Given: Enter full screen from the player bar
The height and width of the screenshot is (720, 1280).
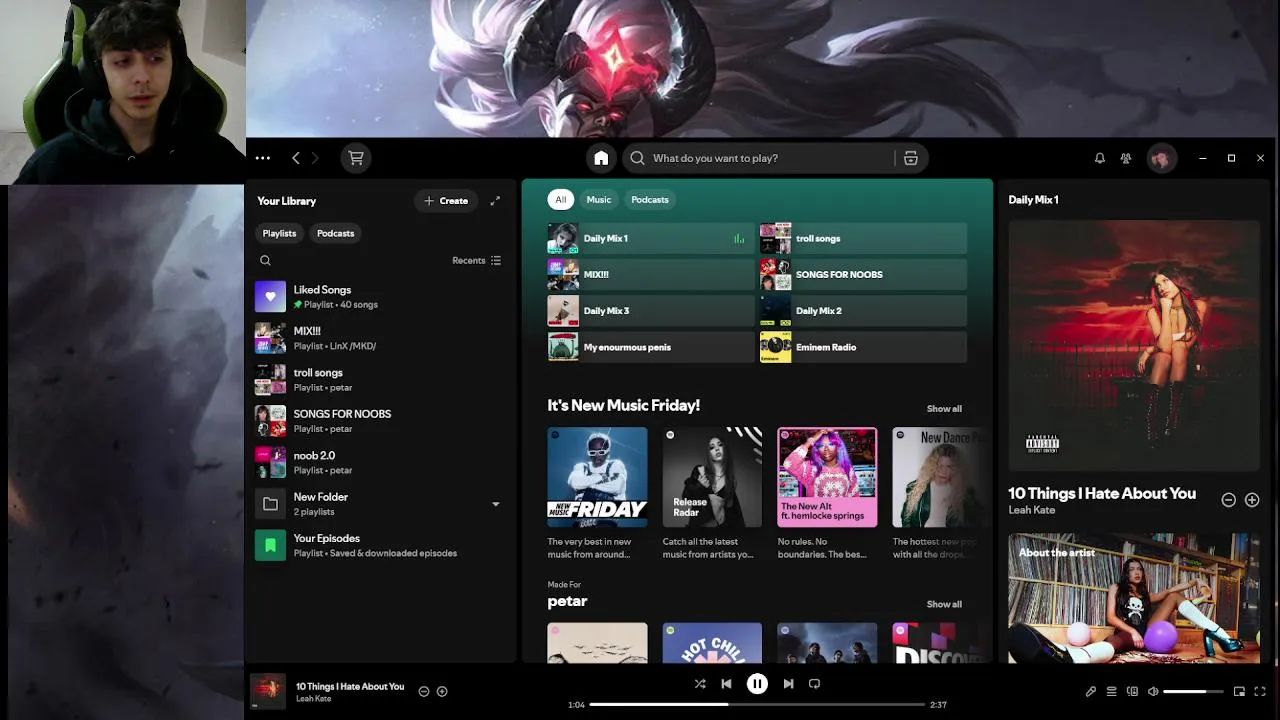Looking at the screenshot, I should click(x=1260, y=691).
